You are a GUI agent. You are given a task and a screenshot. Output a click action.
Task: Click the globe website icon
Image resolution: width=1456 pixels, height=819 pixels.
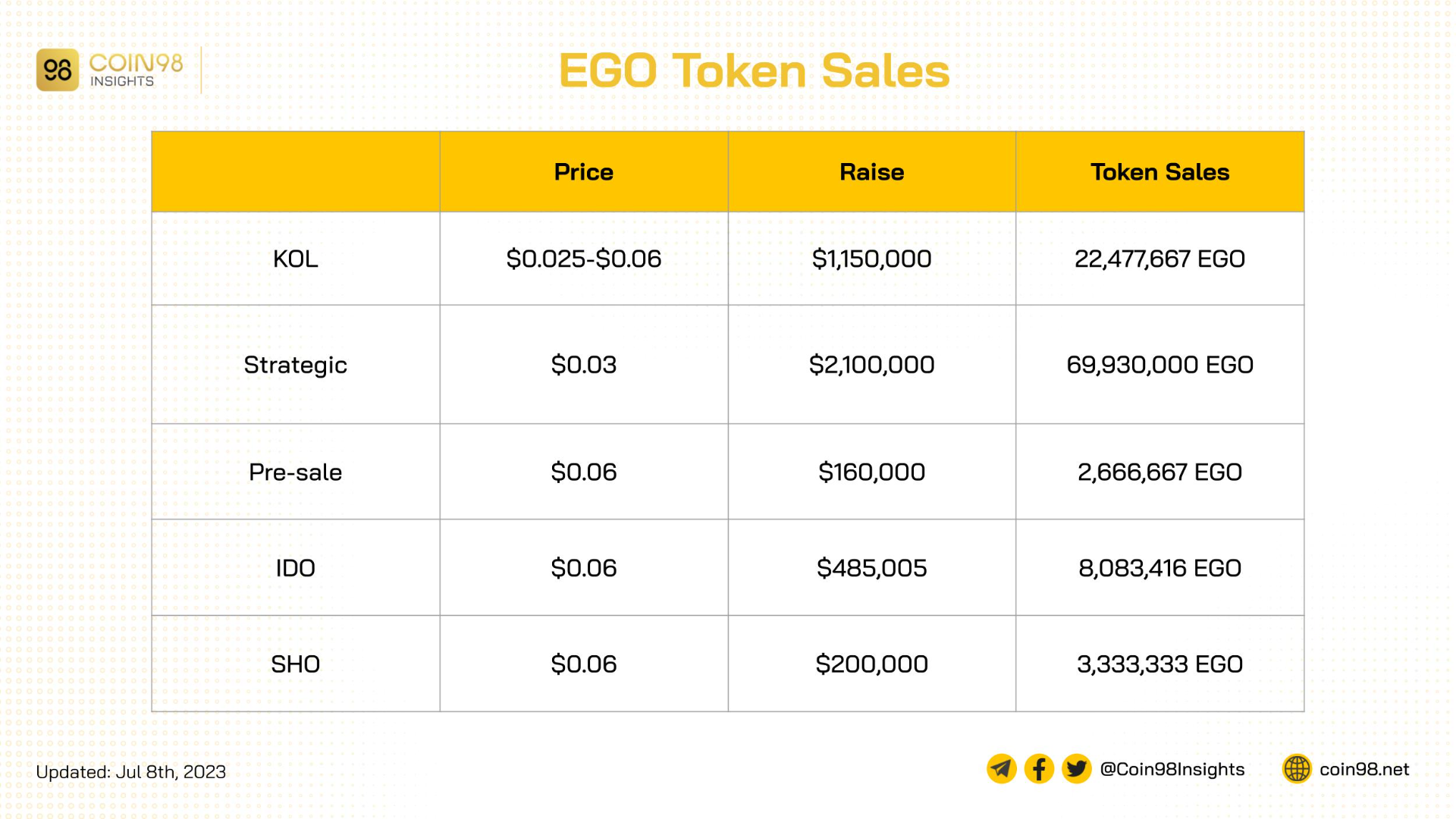(x=1297, y=769)
